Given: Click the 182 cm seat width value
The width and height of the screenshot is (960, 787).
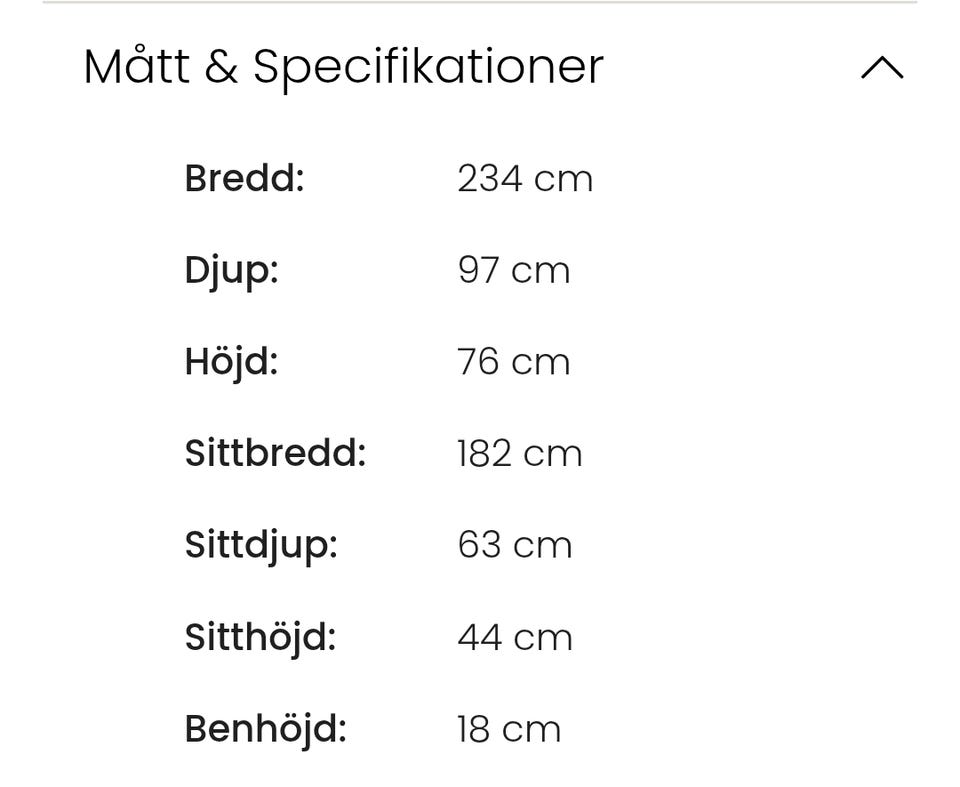Looking at the screenshot, I should coord(519,454).
